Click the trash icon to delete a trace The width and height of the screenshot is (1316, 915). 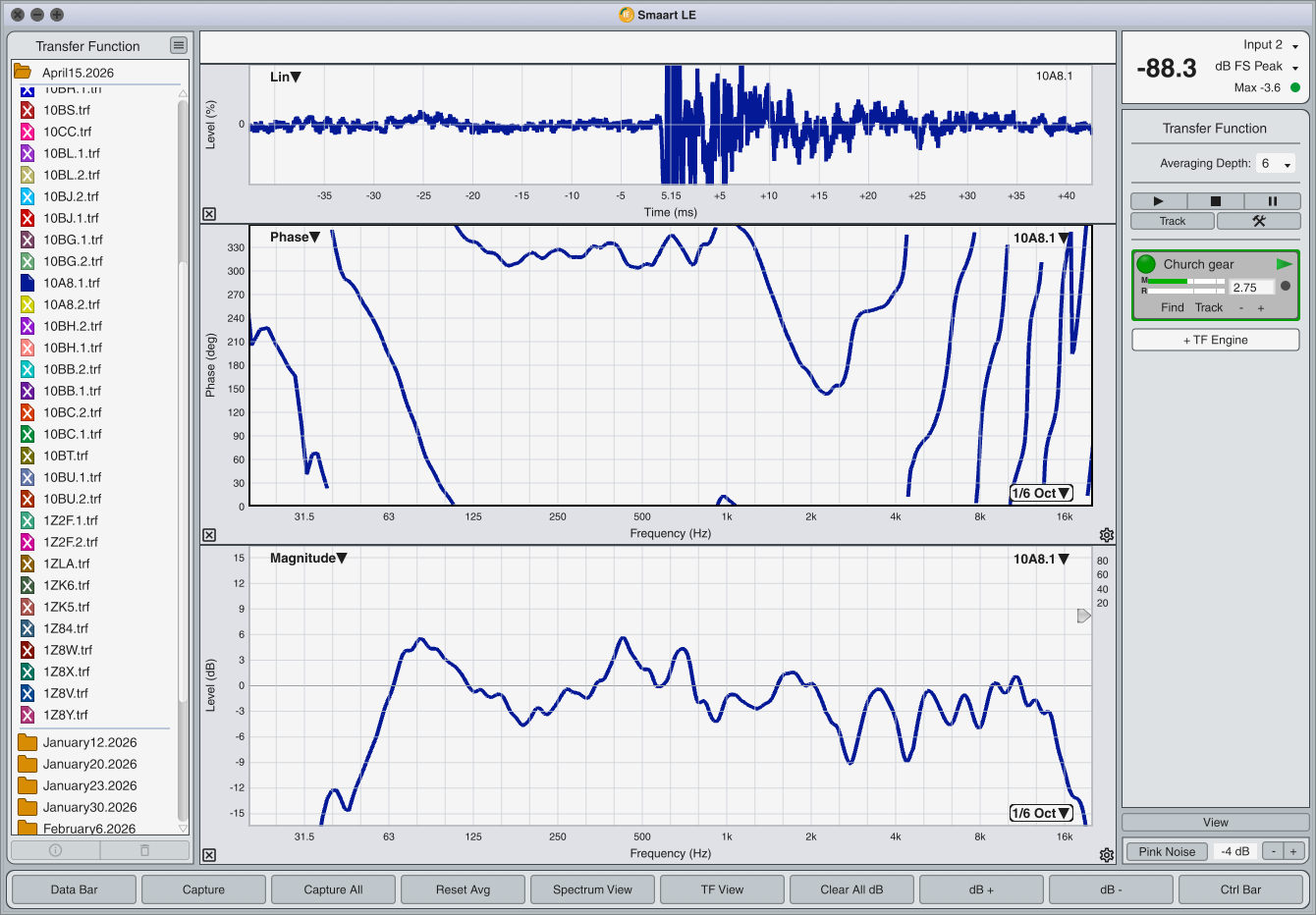point(144,850)
